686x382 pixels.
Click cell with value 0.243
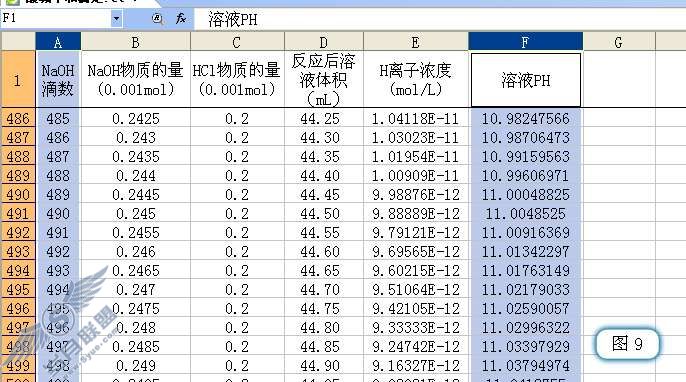point(136,137)
